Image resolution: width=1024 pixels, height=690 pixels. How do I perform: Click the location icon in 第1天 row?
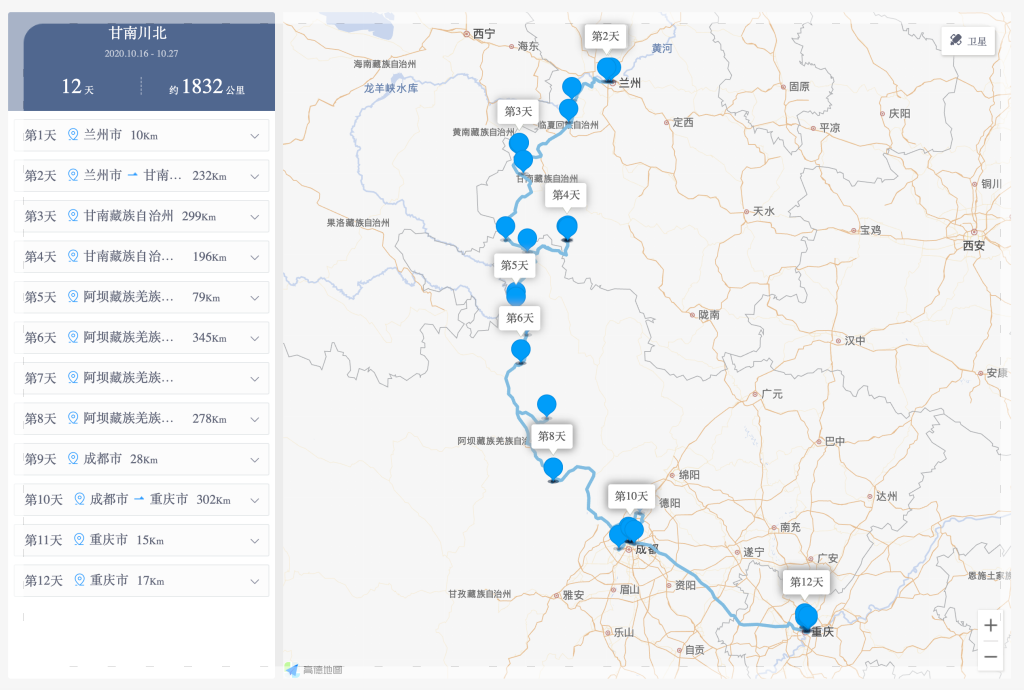pyautogui.click(x=72, y=135)
